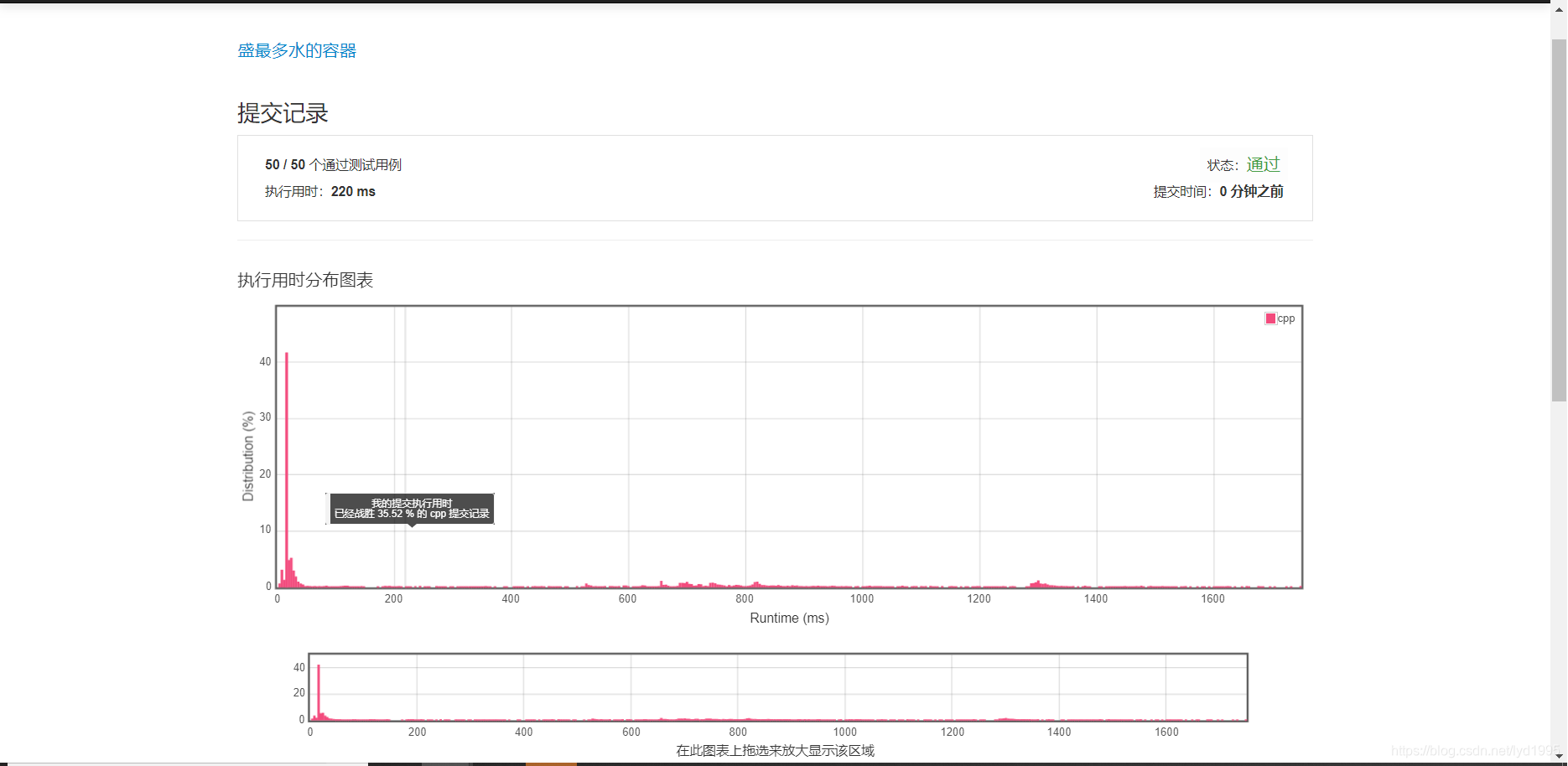Click the 220 ms runtime value
Image resolution: width=1568 pixels, height=766 pixels.
coord(353,191)
